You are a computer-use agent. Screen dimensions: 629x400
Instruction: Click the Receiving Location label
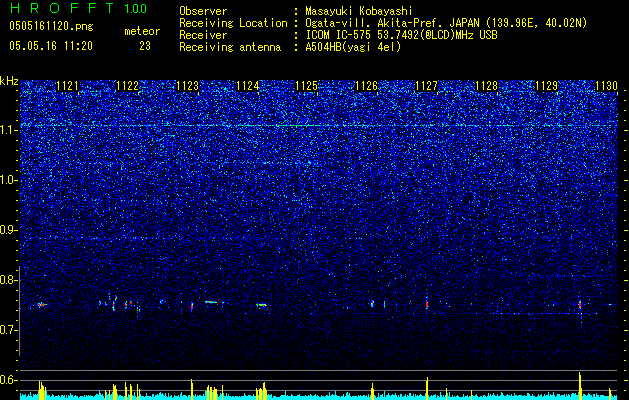(233, 23)
